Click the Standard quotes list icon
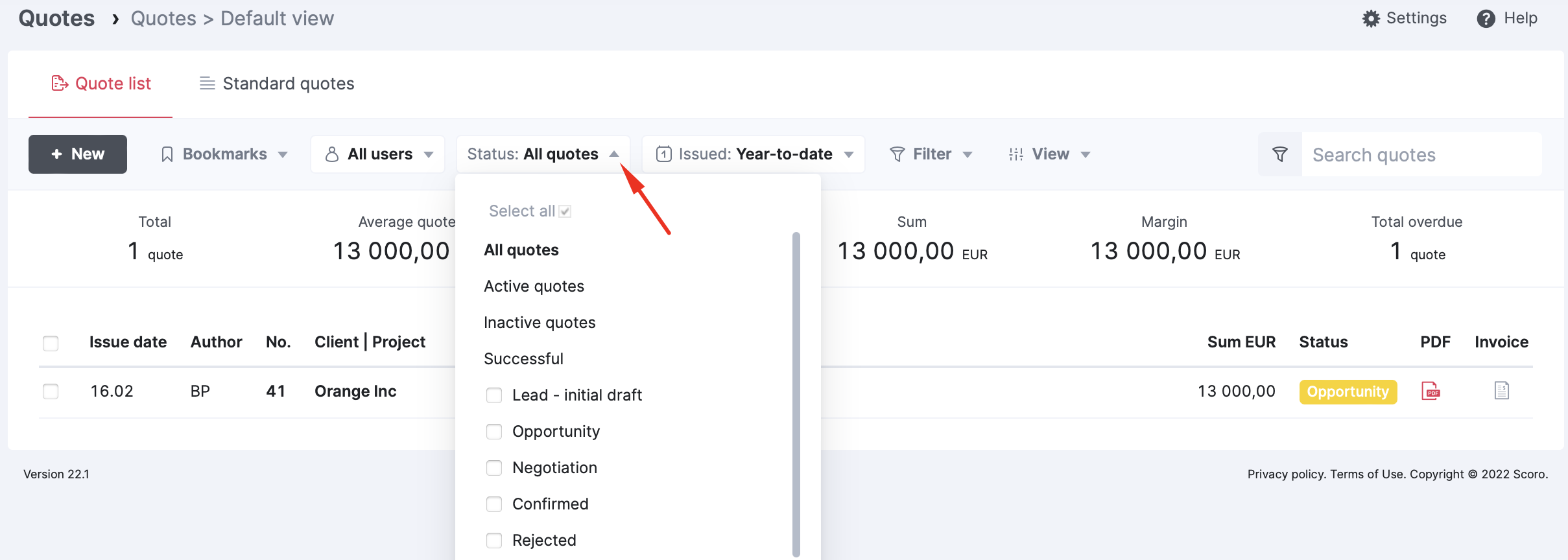Viewport: 1568px width, 560px height. [208, 83]
